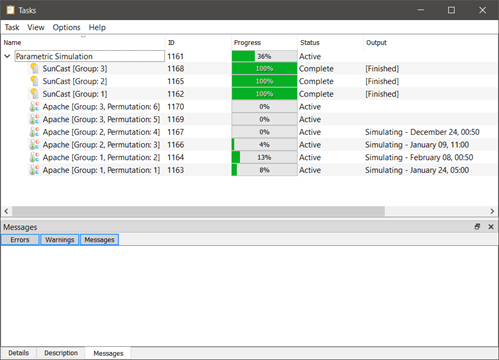Image resolution: width=499 pixels, height=360 pixels.
Task: Open the Task menu
Action: pyautogui.click(x=12, y=27)
